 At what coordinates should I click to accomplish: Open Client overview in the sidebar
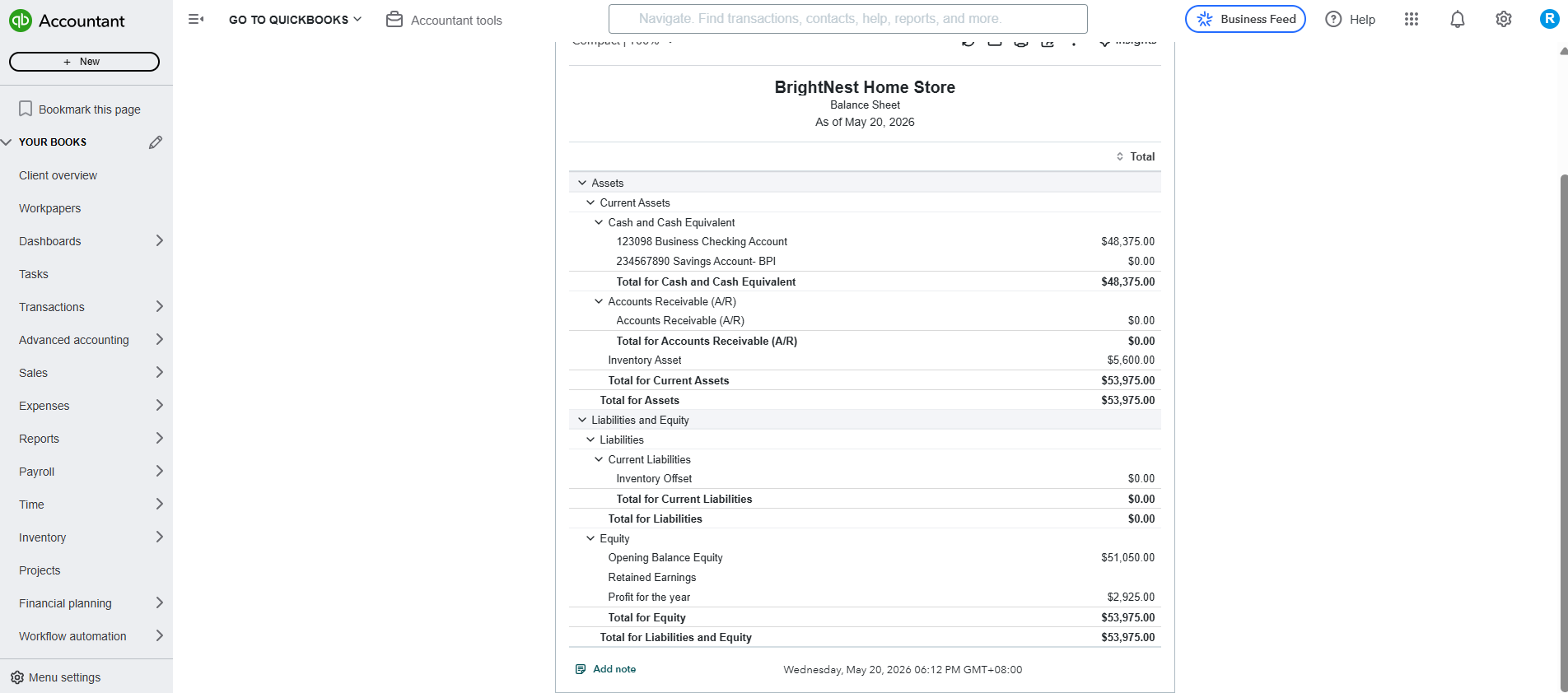coord(58,175)
